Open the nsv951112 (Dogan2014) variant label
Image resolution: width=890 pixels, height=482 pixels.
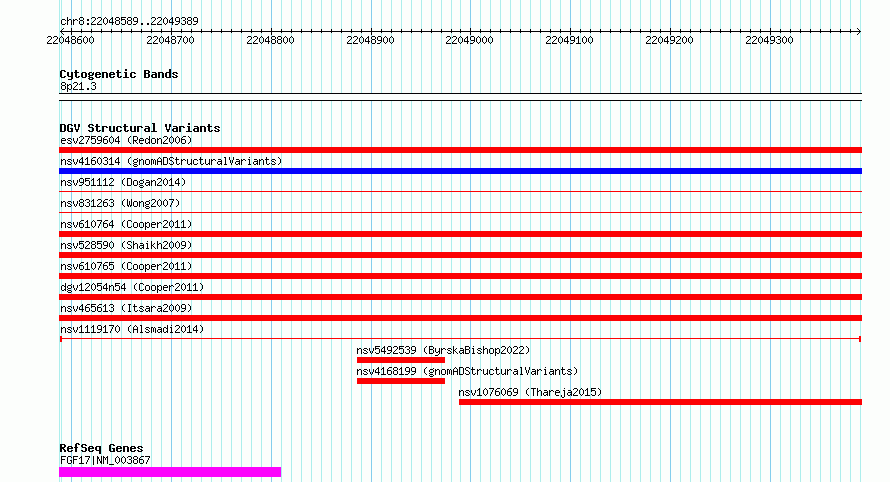coord(123,182)
